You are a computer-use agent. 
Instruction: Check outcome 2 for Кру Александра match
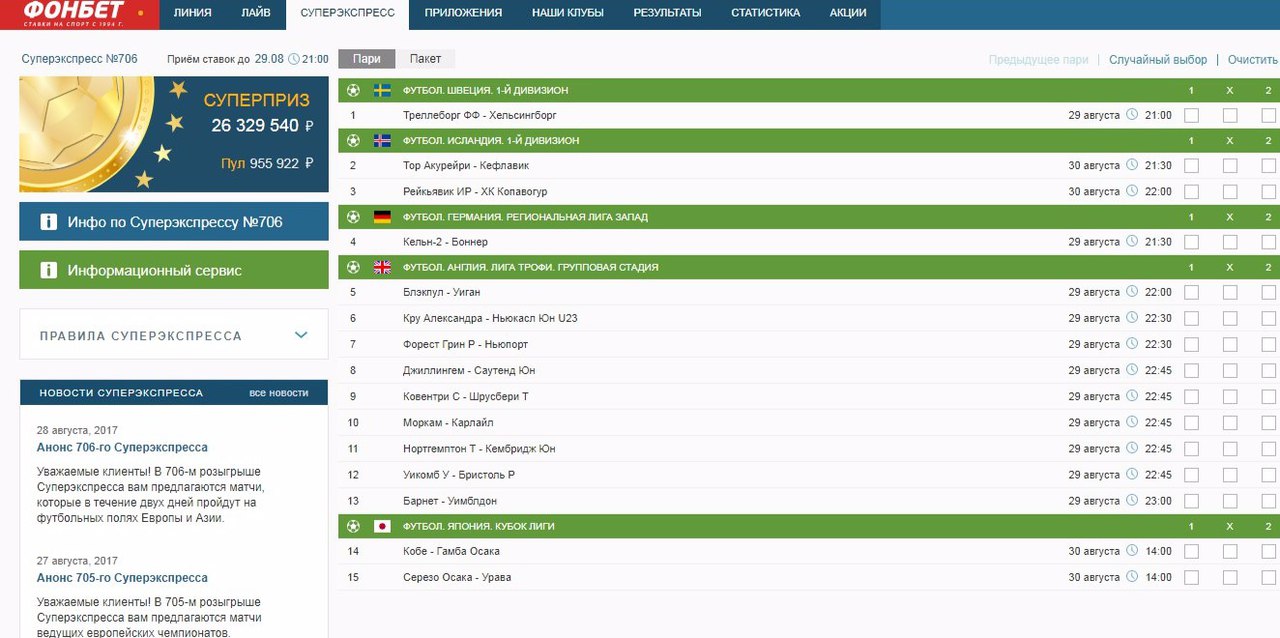[x=1268, y=318]
